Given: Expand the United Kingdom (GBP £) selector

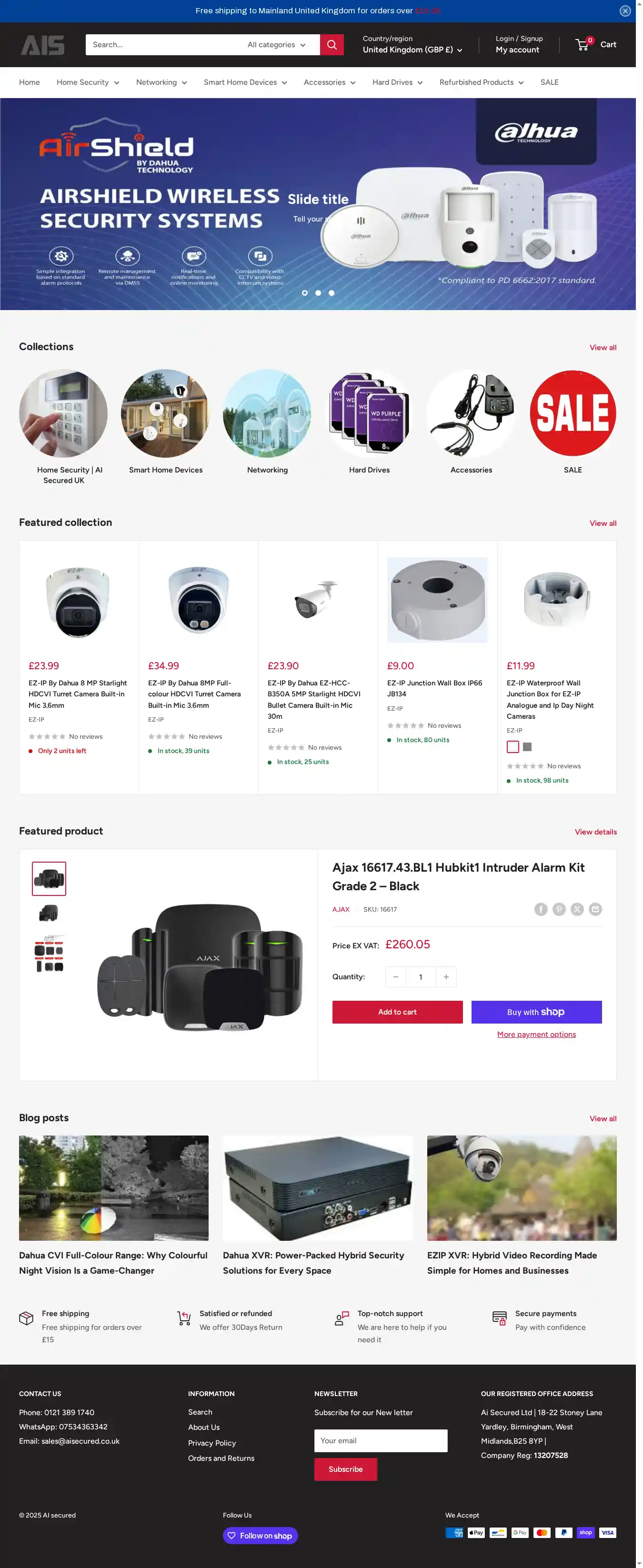Looking at the screenshot, I should 412,50.
